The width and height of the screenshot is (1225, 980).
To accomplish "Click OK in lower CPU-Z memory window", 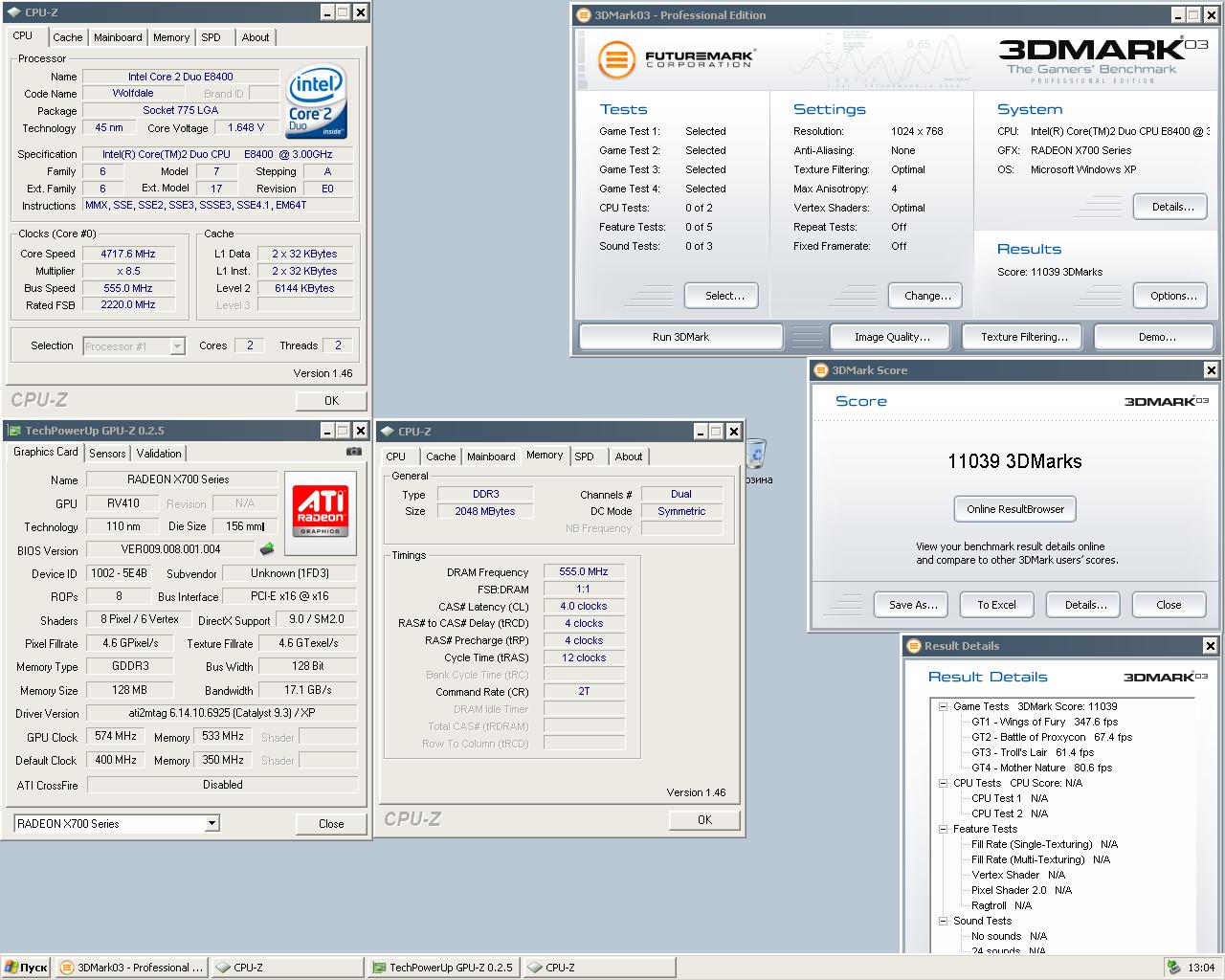I will pos(704,820).
